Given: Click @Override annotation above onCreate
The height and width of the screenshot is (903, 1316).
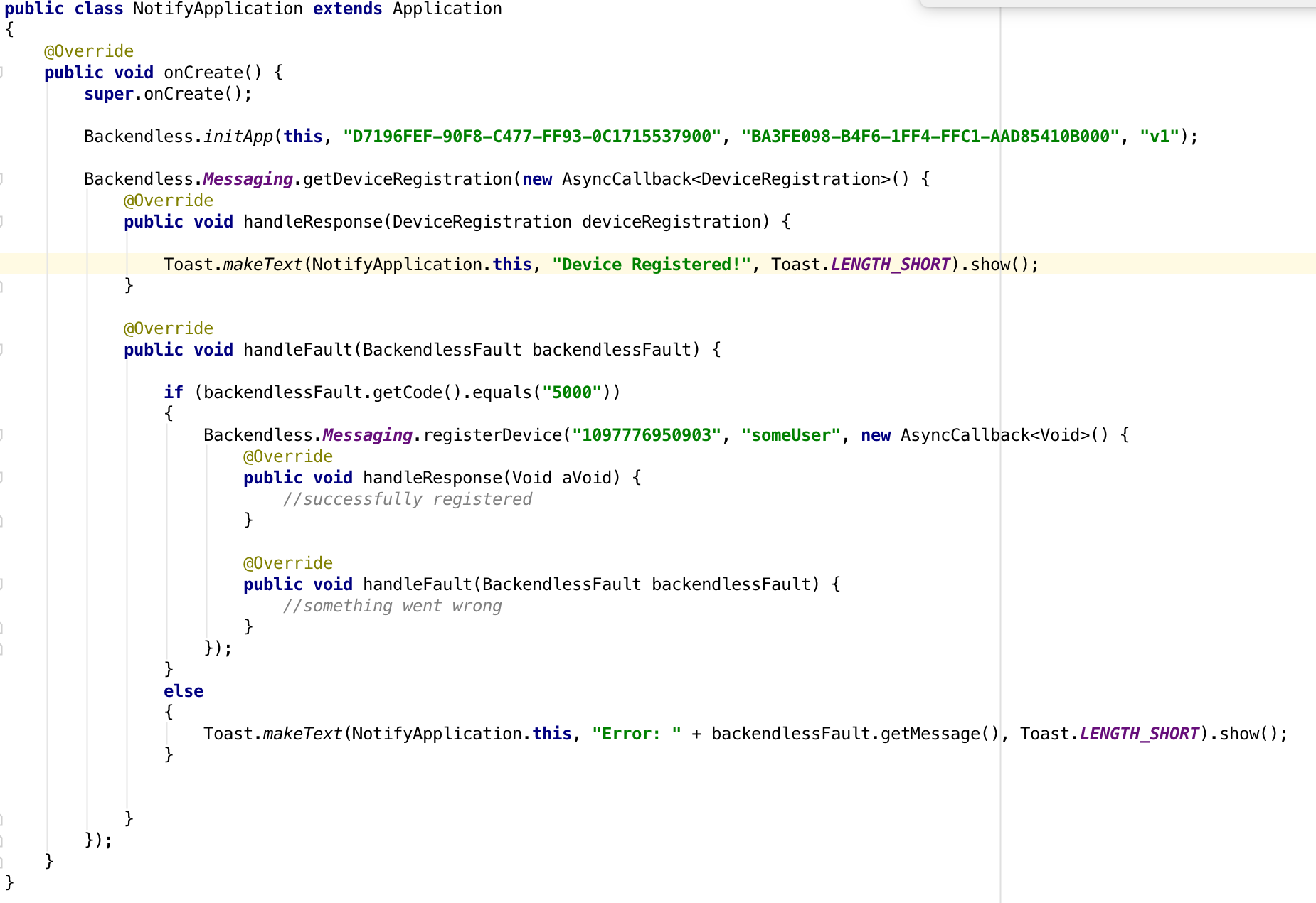Looking at the screenshot, I should (x=89, y=51).
